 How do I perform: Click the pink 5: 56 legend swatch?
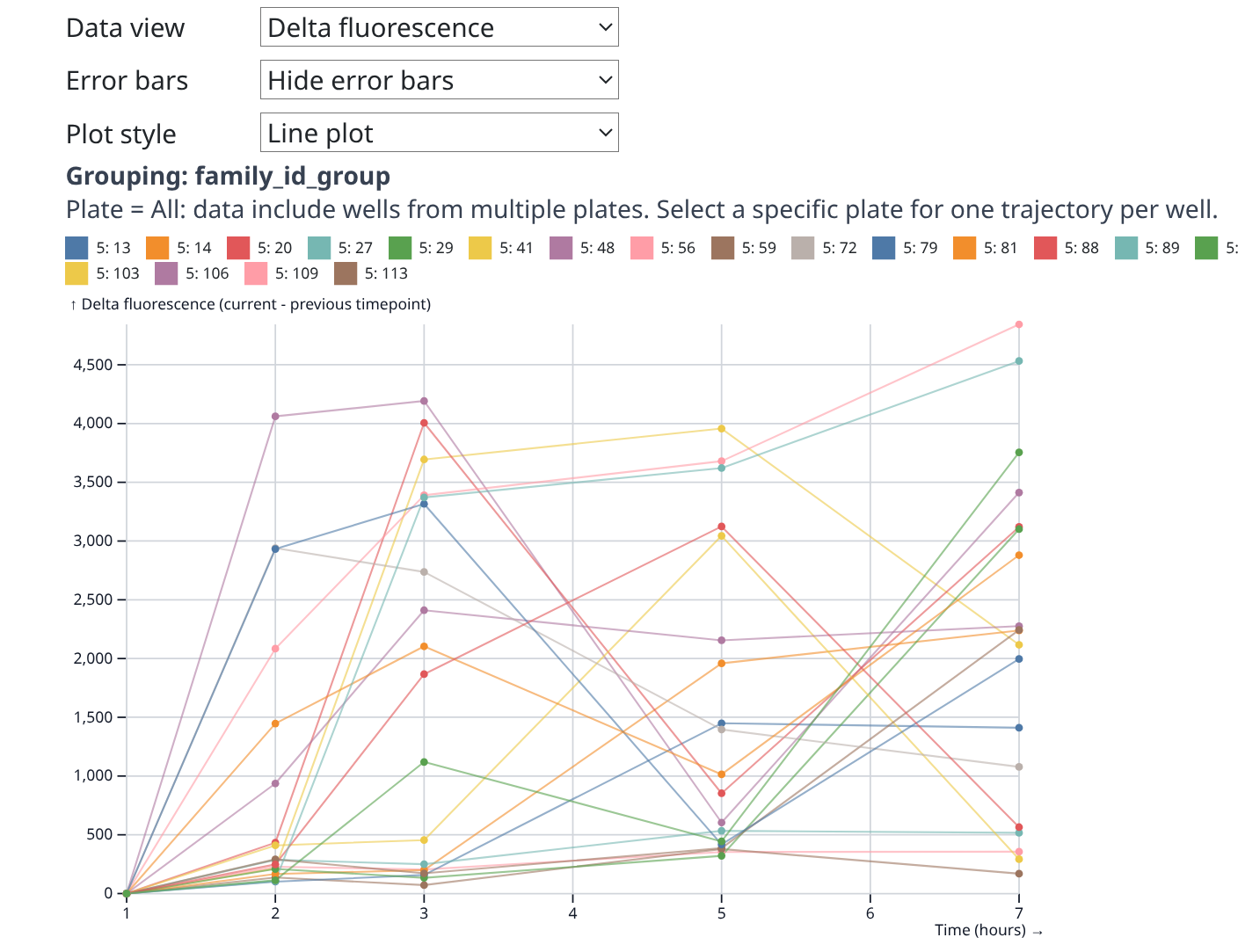tap(642, 248)
